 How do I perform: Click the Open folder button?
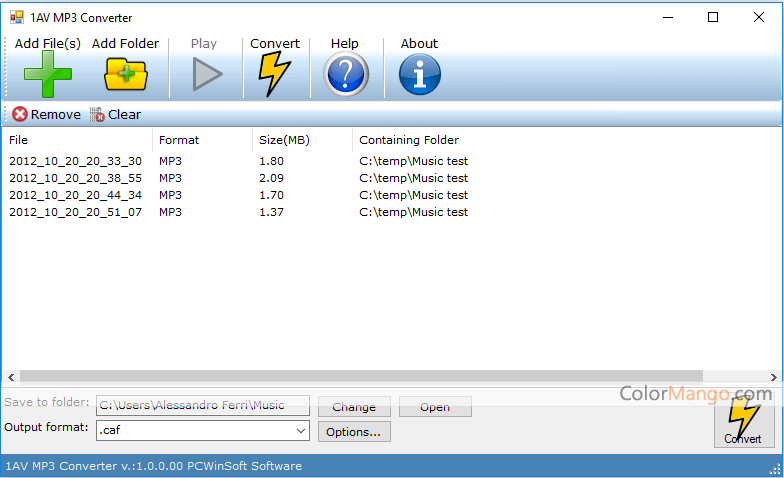point(435,407)
